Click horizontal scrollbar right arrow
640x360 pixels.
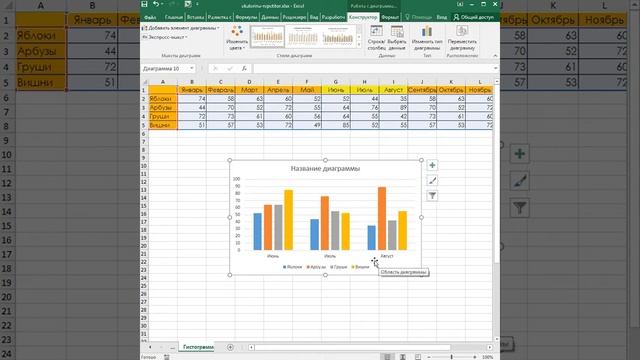click(x=489, y=347)
